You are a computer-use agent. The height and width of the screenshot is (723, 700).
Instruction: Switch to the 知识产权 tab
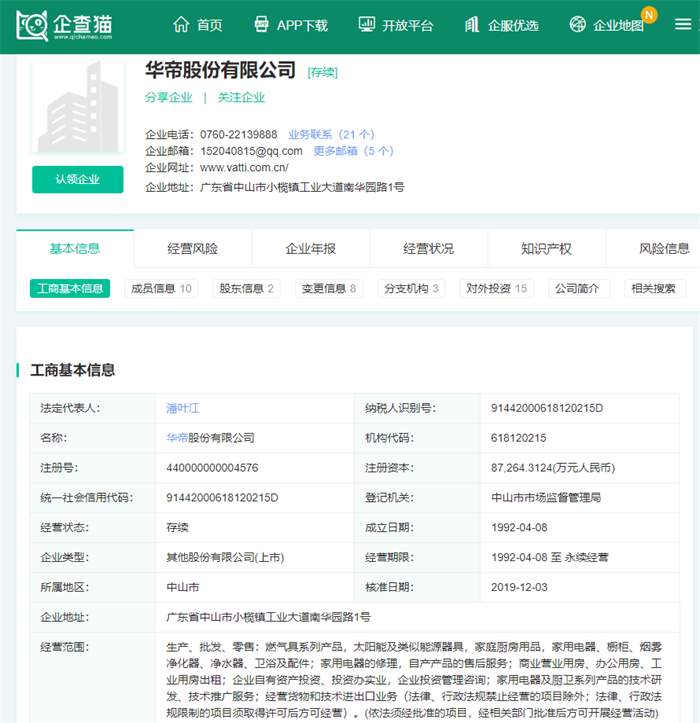546,249
